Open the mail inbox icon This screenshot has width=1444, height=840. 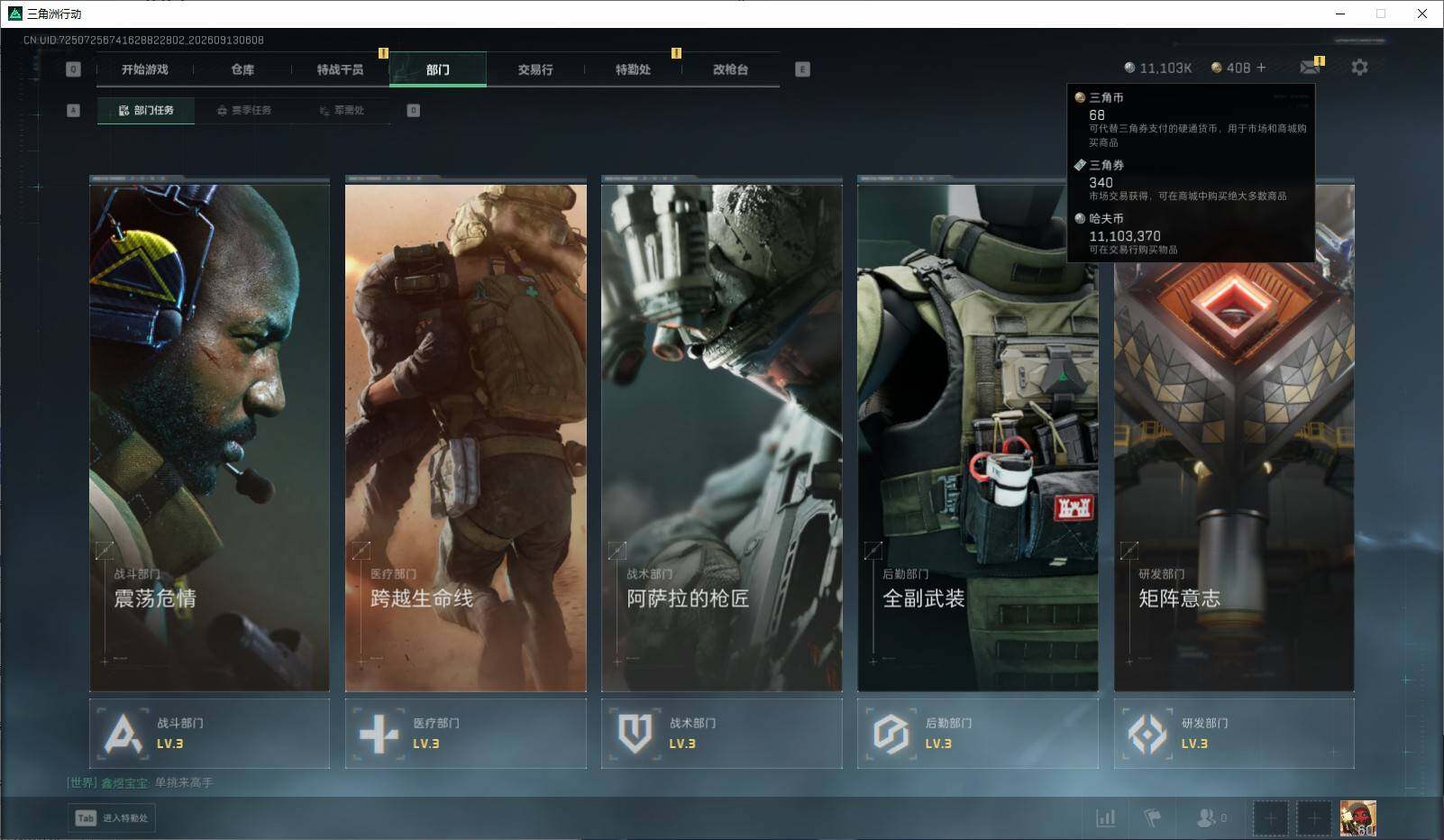(x=1311, y=68)
